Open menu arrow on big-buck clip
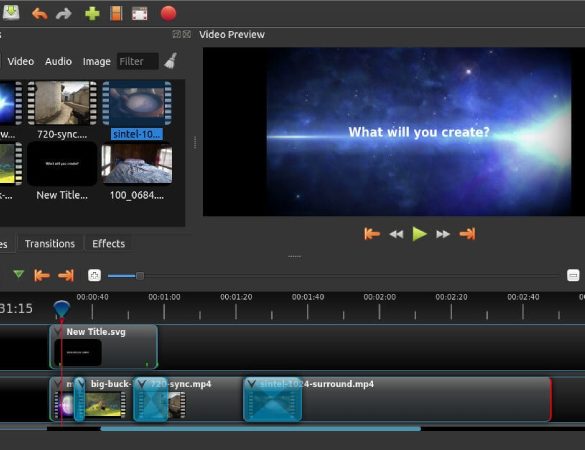The image size is (585, 450). tap(81, 384)
